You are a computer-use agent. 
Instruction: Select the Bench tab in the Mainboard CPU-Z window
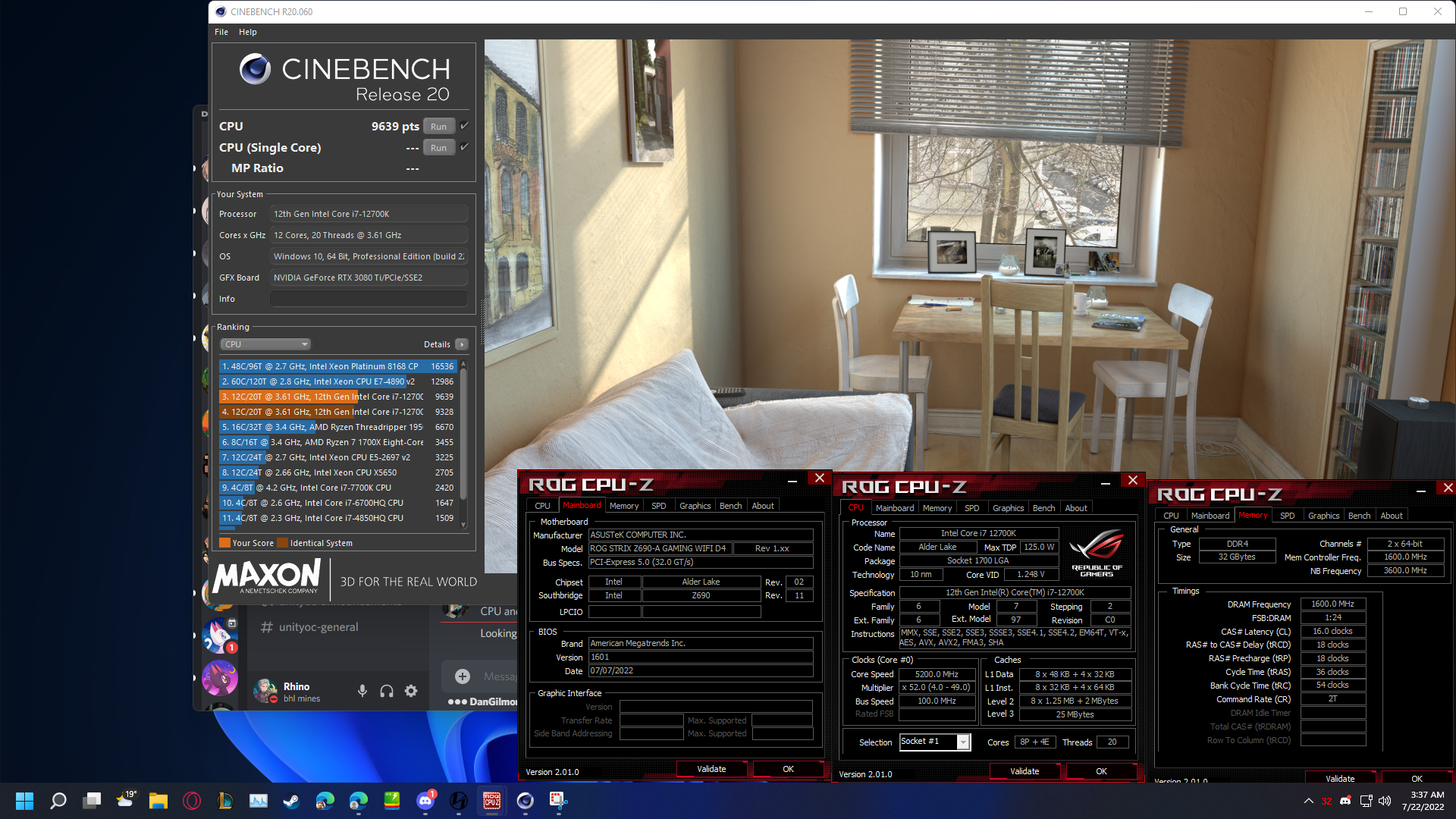pyautogui.click(x=730, y=506)
